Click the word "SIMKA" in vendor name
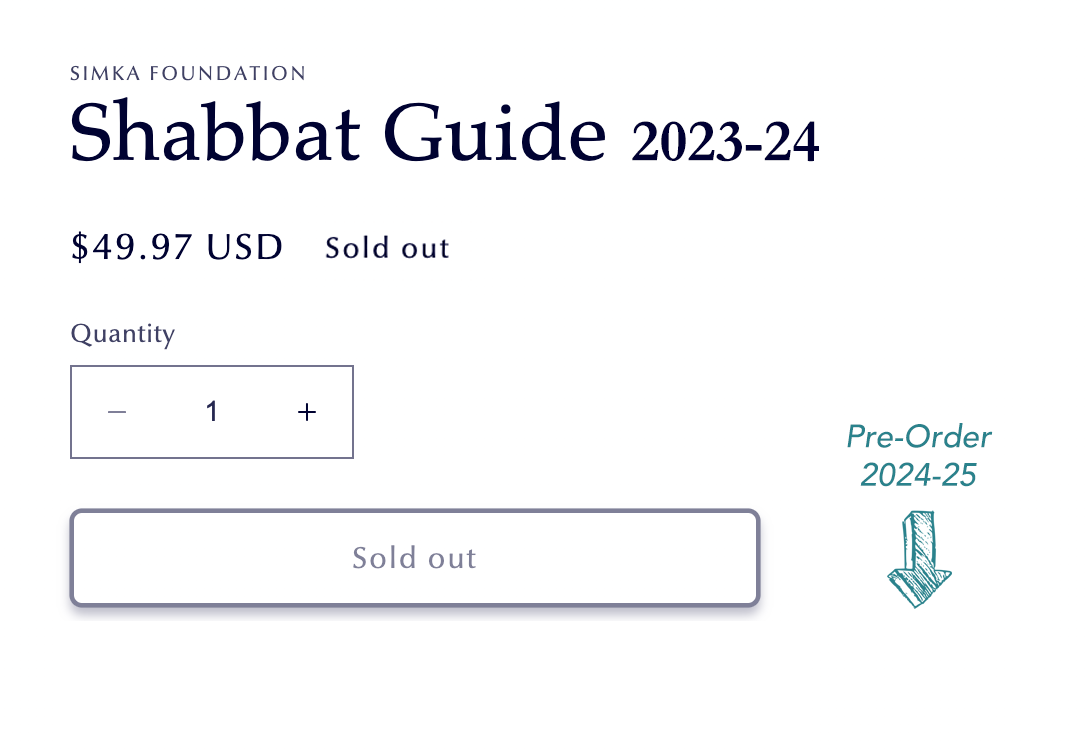 coord(101,73)
